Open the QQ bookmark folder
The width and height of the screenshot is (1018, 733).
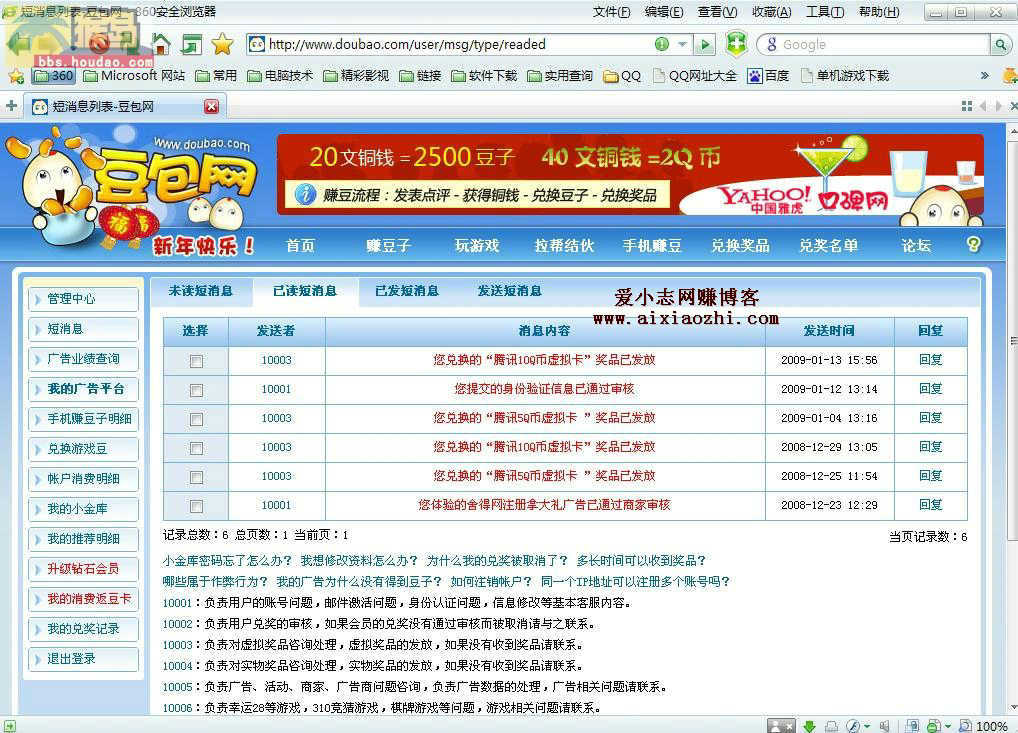622,76
